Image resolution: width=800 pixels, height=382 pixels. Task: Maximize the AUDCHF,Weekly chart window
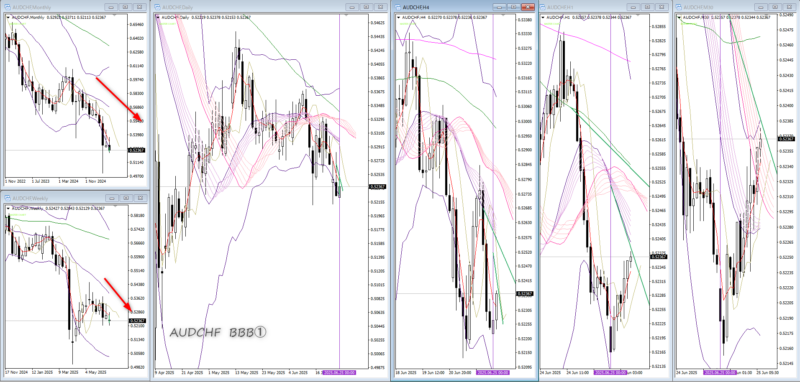pos(126,198)
